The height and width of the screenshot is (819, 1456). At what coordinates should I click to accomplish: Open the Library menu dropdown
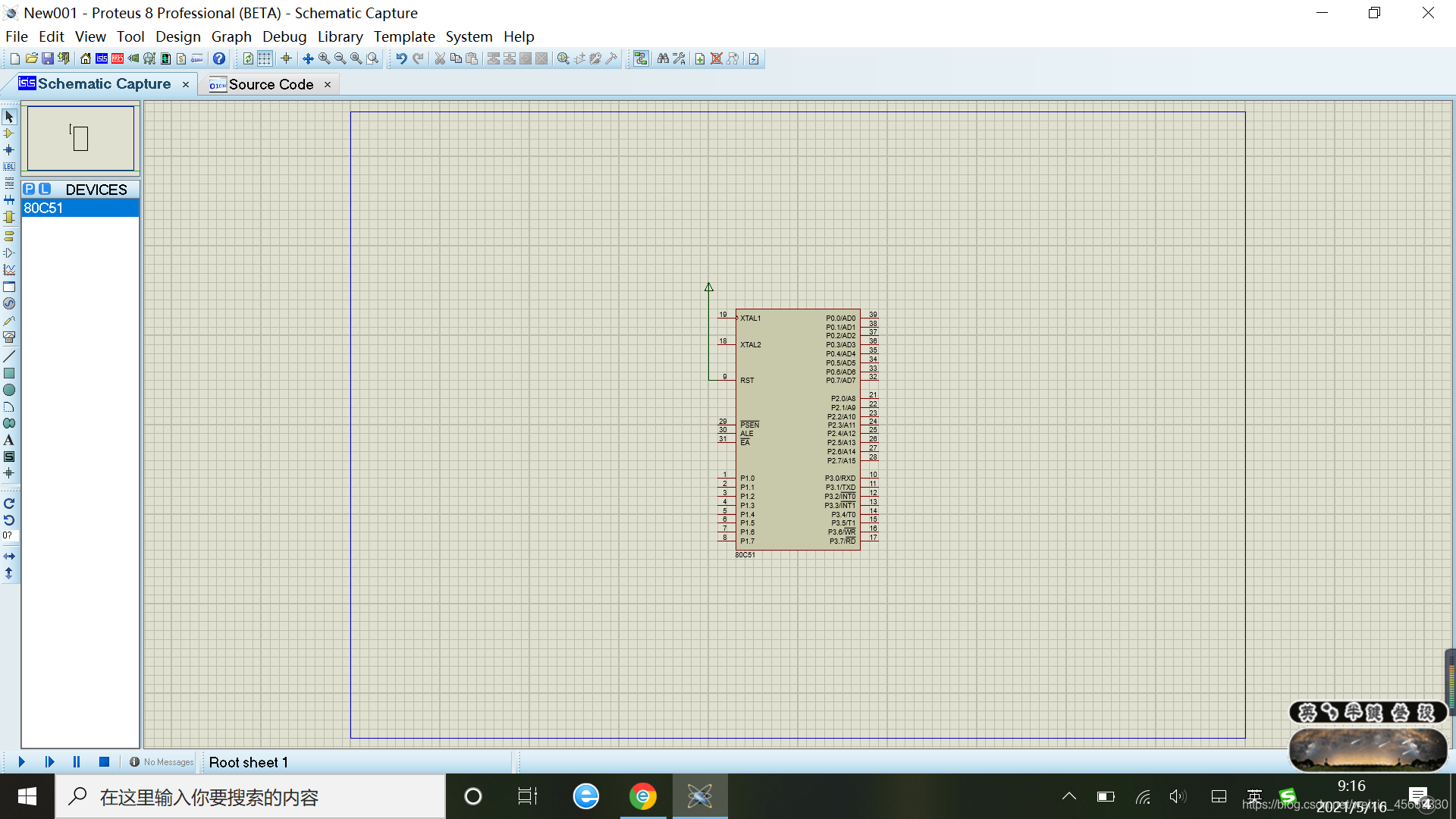coord(339,36)
